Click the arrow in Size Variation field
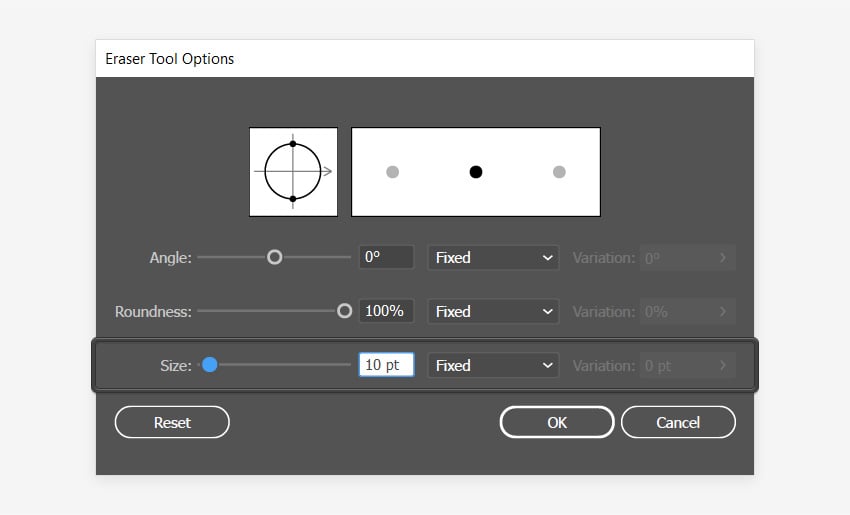This screenshot has height=515, width=850. pyautogui.click(x=723, y=365)
